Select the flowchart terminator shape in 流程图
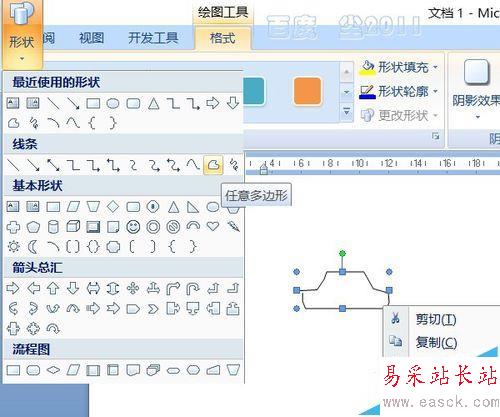500x417 pixels. (x=173, y=370)
